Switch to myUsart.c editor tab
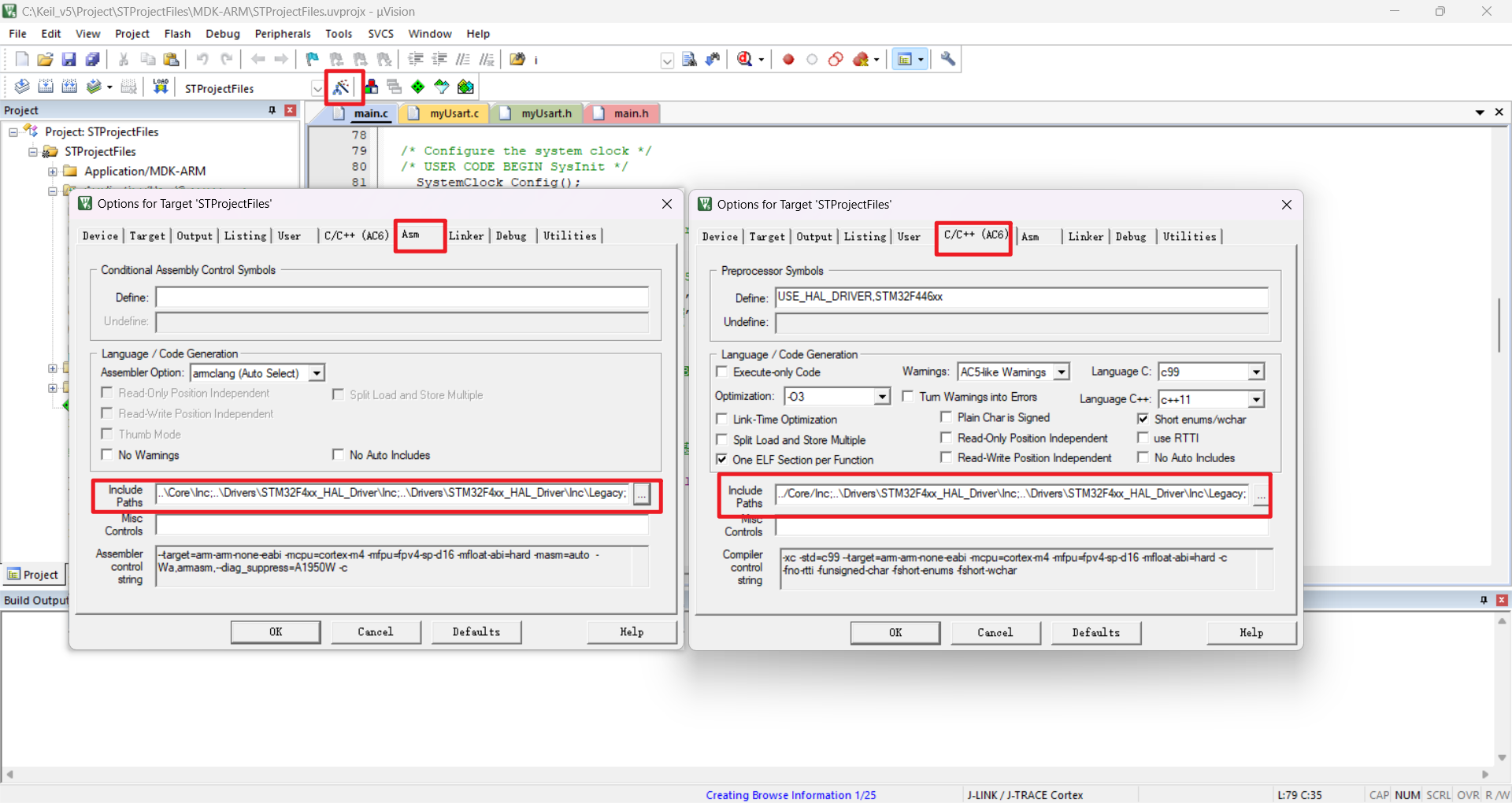This screenshot has height=803, width=1512. (446, 113)
